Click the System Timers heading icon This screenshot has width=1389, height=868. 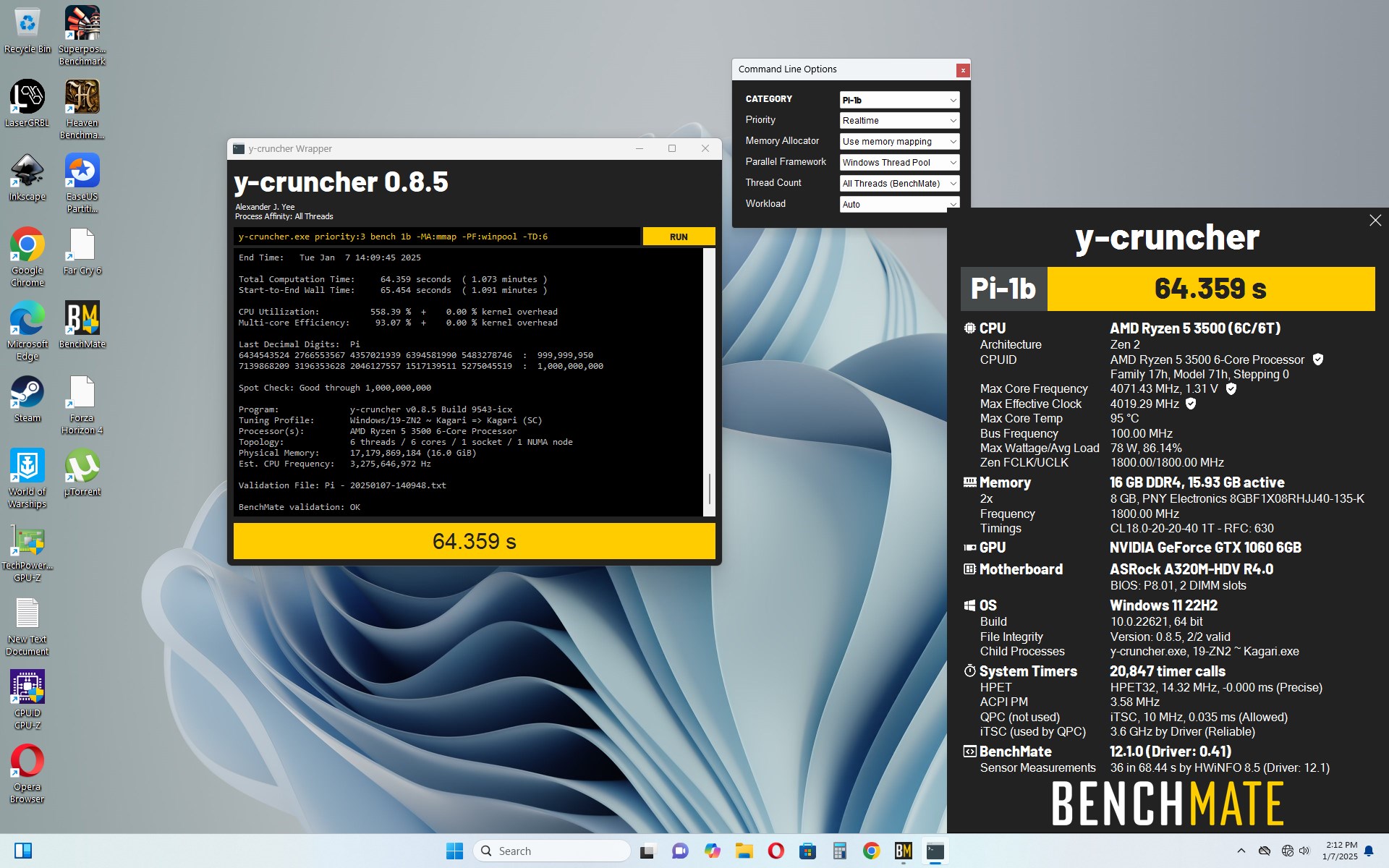pos(969,671)
